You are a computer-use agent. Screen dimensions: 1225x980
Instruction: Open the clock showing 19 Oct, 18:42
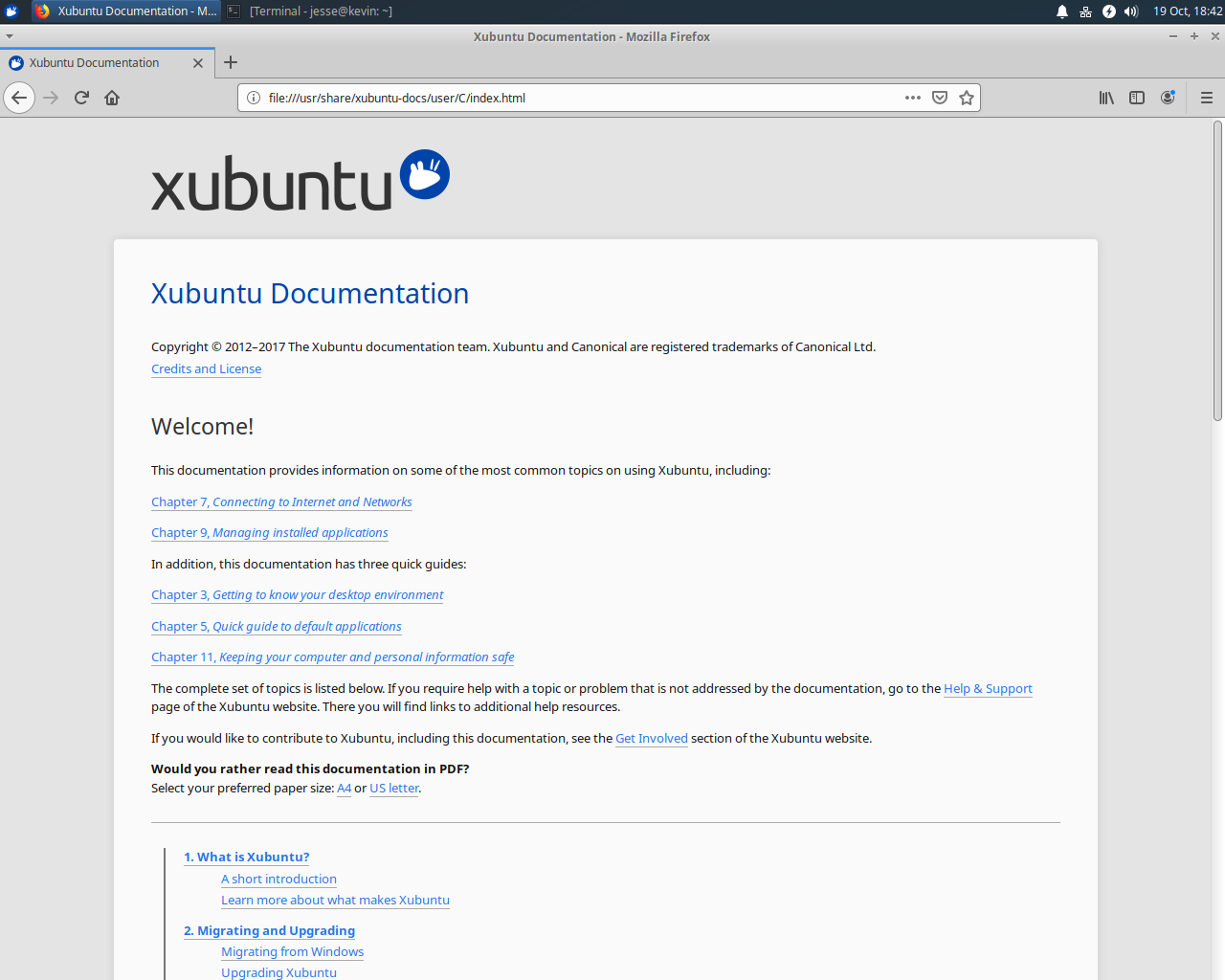1188,11
